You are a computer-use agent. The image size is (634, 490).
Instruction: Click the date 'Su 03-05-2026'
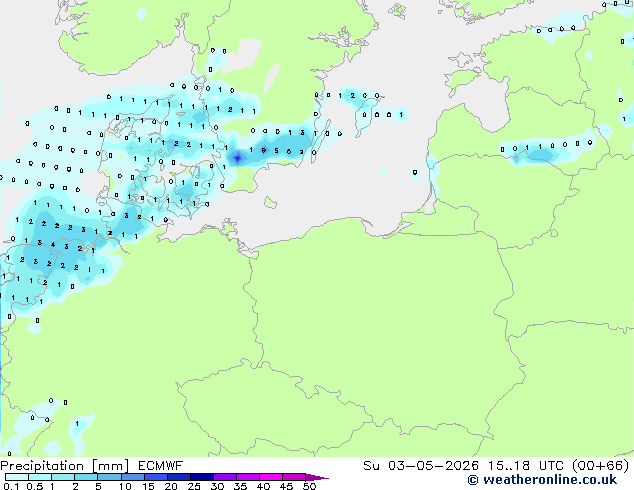[x=421, y=466]
